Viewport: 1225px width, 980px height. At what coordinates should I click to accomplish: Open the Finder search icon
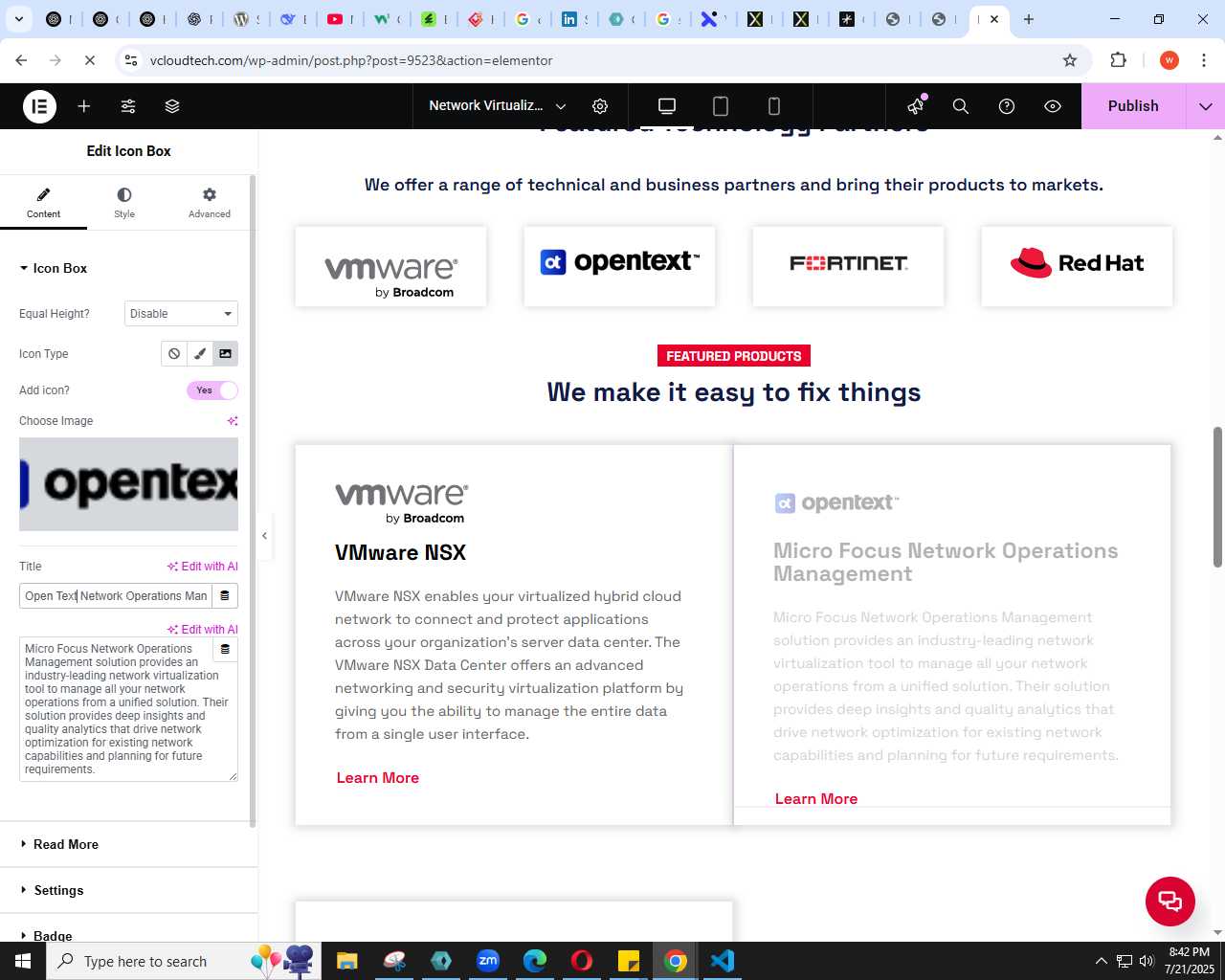point(961,106)
